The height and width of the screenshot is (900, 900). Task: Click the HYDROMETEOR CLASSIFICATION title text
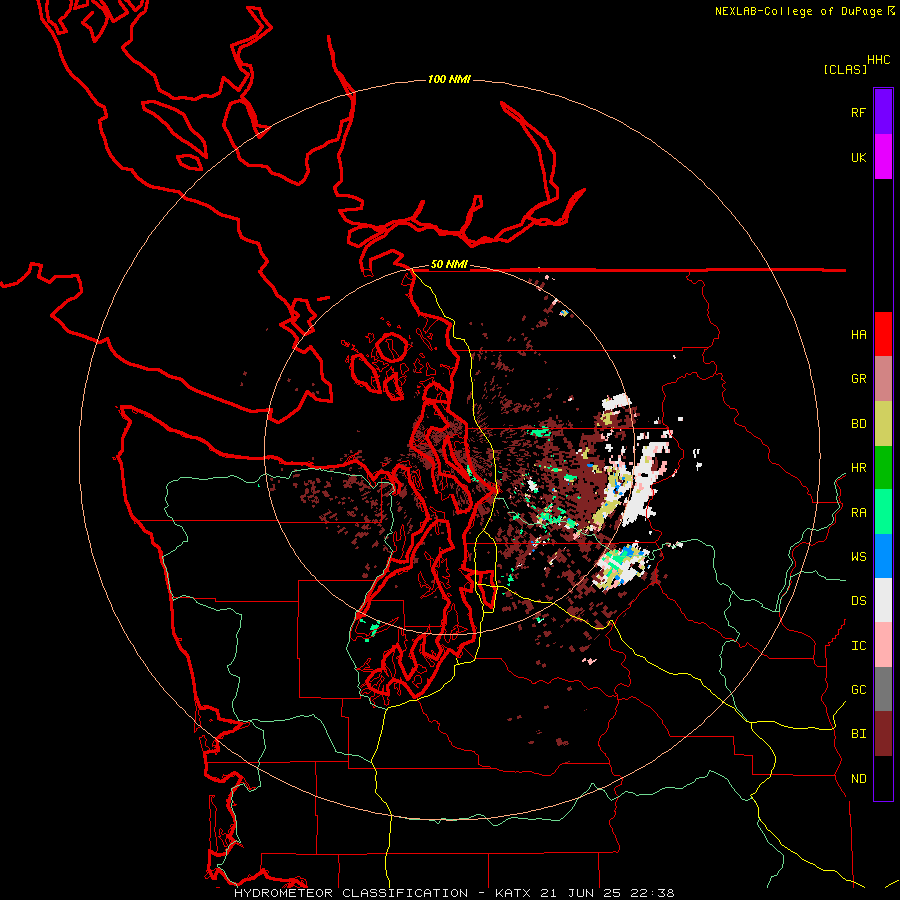[351, 893]
